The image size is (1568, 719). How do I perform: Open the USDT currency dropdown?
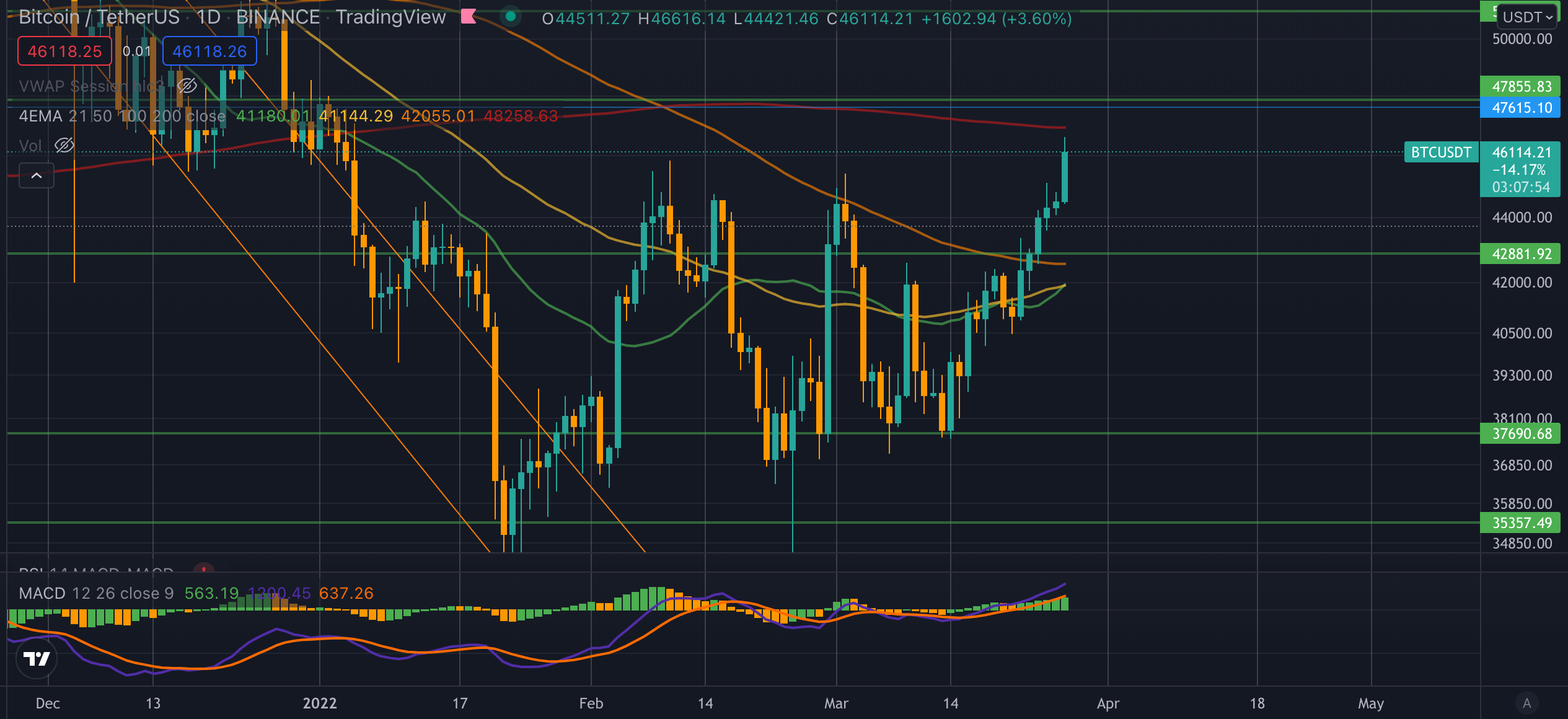click(1527, 17)
